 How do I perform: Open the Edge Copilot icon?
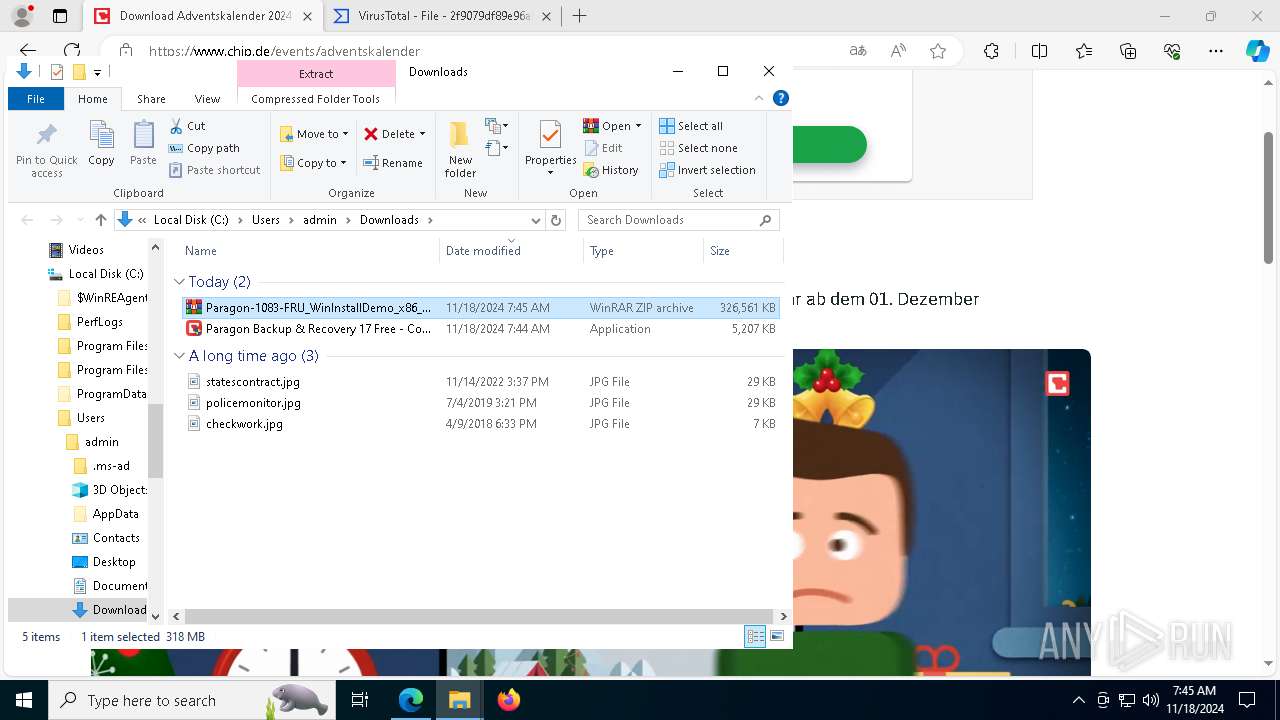point(1257,51)
